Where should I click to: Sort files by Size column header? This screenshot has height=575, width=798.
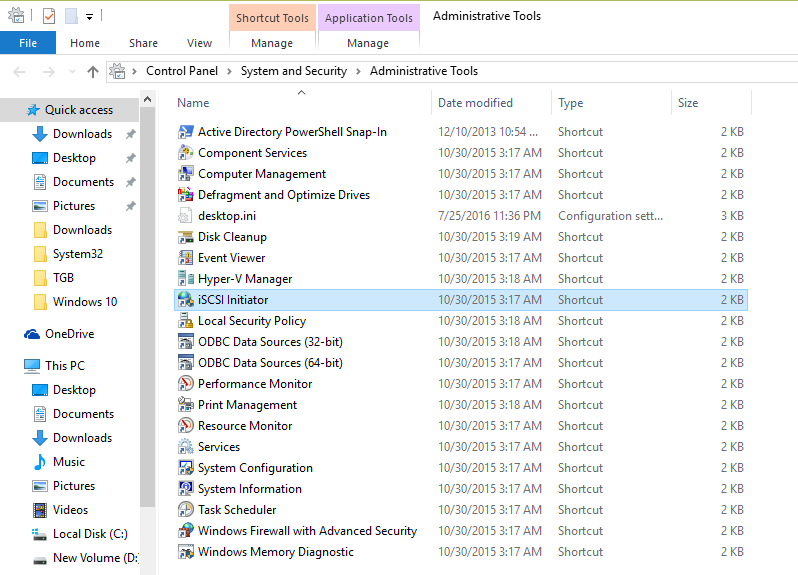(x=711, y=102)
